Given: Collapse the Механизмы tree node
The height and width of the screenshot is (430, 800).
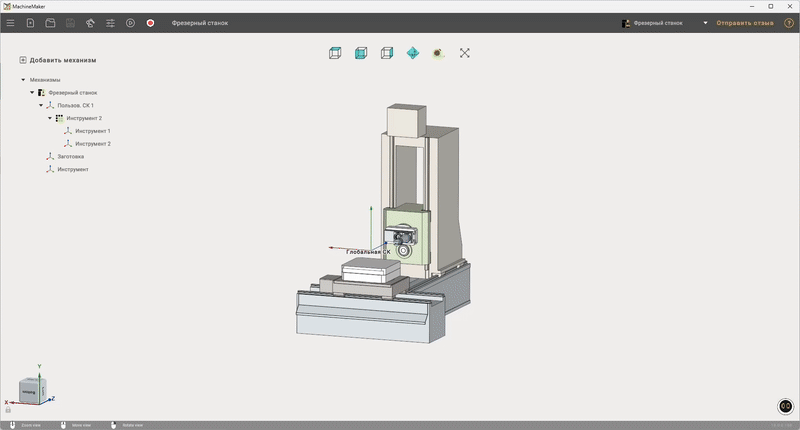Looking at the screenshot, I should [x=23, y=80].
